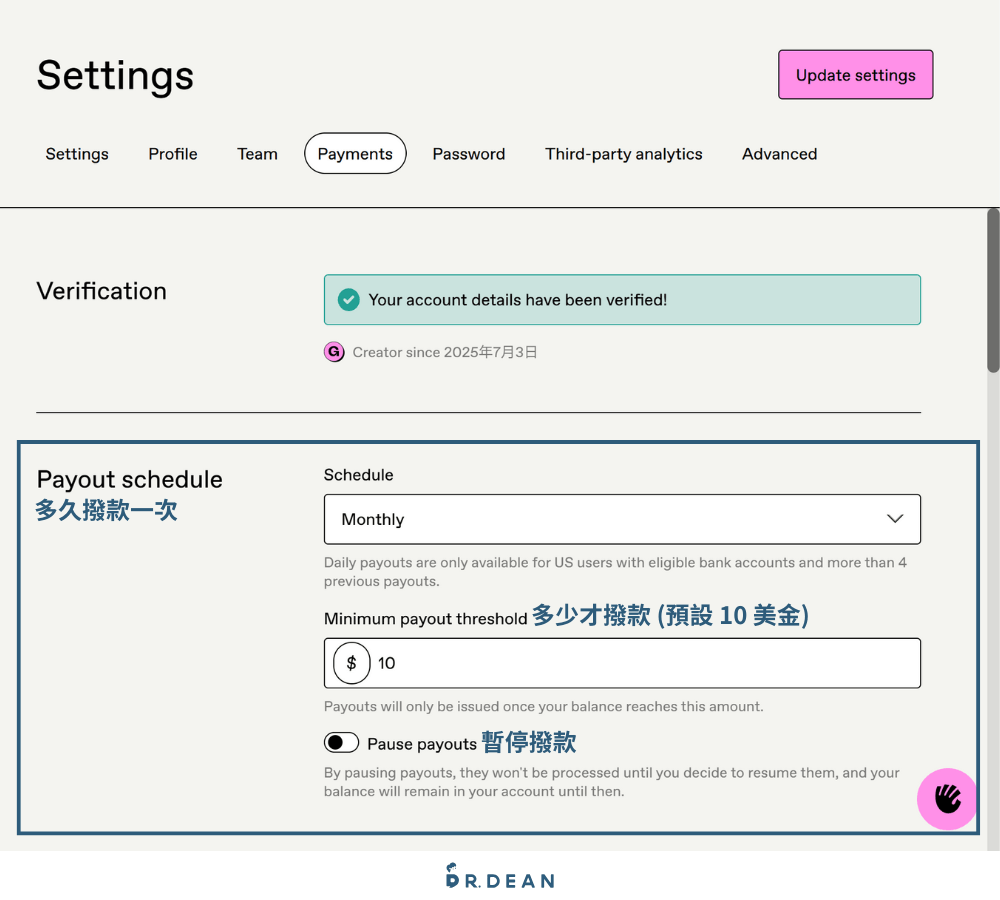Toggle the Pause payouts switch
The image size is (1000, 900).
(x=341, y=743)
